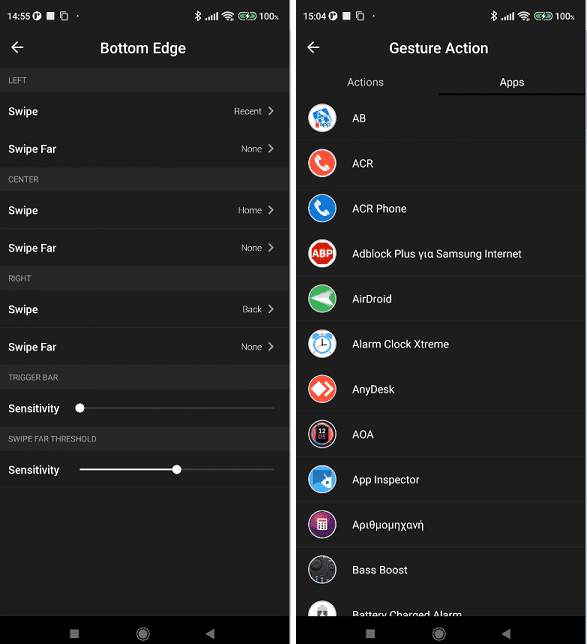The image size is (587, 644).
Task: Select the Center Swipe setting label
Action: pos(23,210)
